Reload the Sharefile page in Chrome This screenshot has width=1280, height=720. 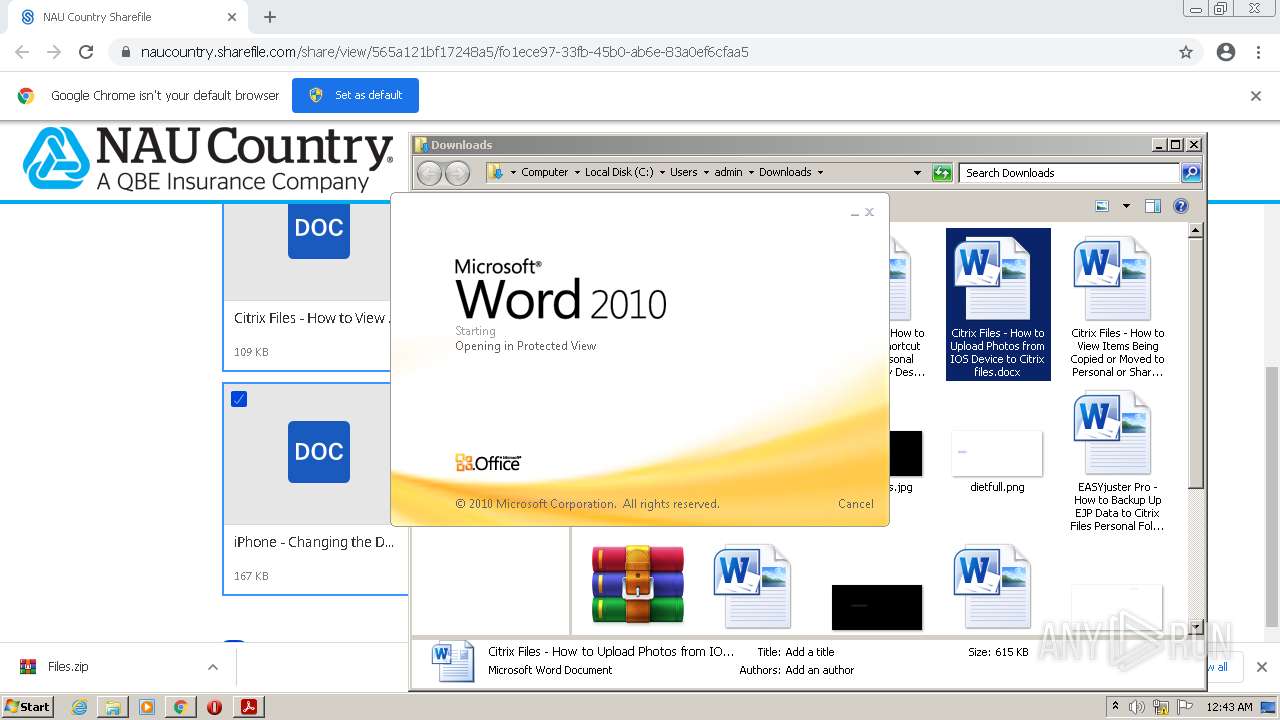point(86,52)
